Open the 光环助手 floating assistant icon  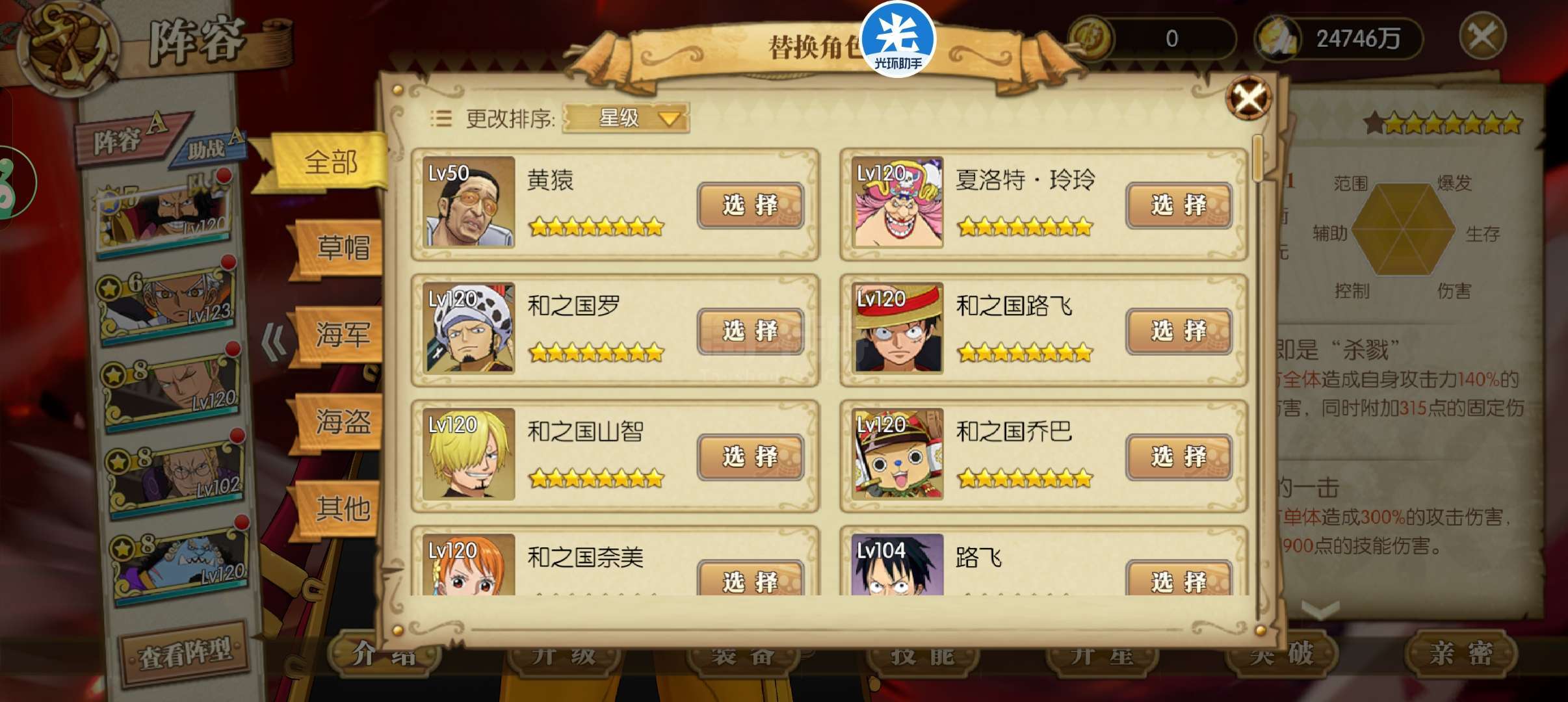pyautogui.click(x=898, y=39)
